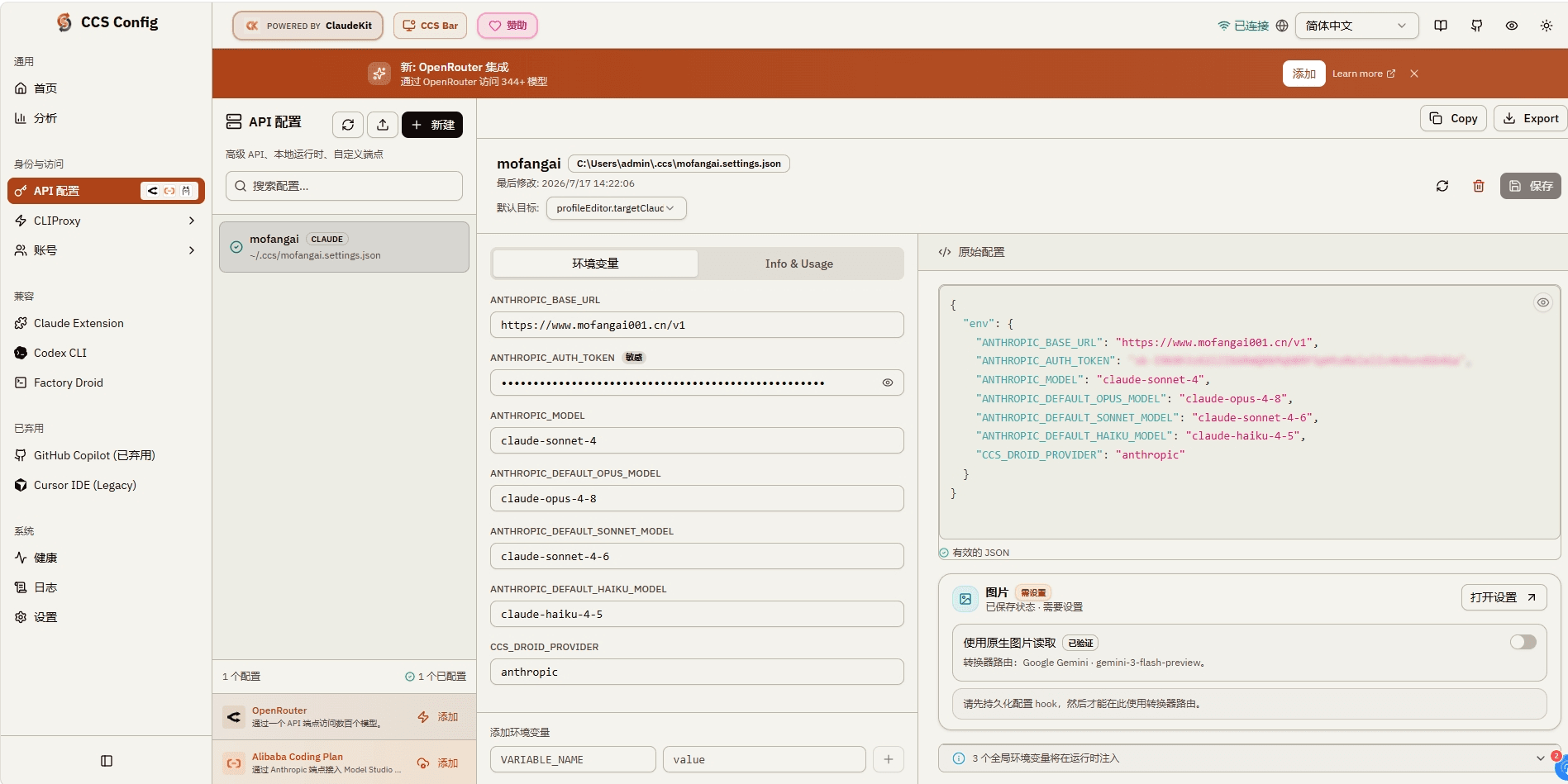Click the 赞助 sponsor button
This screenshot has height=784, width=1568.
click(x=508, y=26)
